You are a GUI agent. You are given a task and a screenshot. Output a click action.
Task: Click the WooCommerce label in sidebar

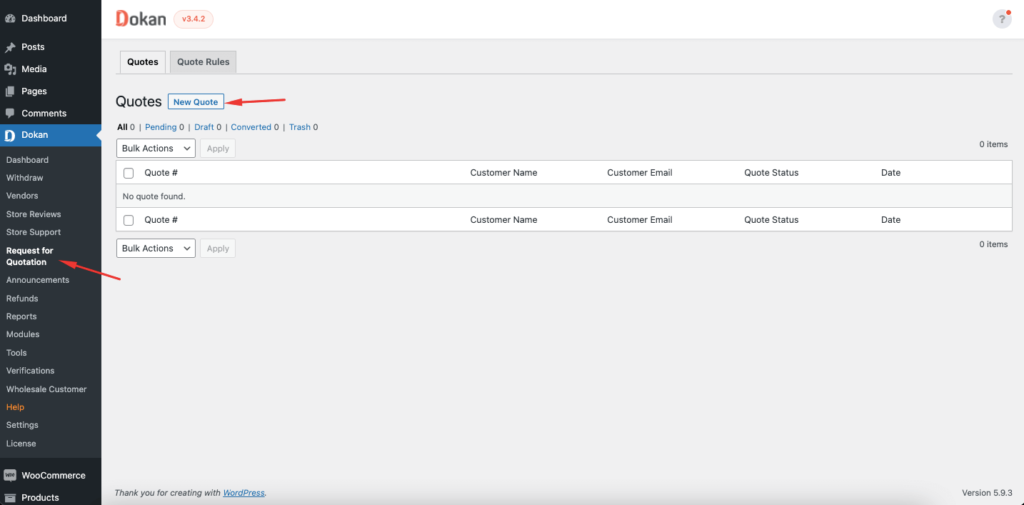54,476
